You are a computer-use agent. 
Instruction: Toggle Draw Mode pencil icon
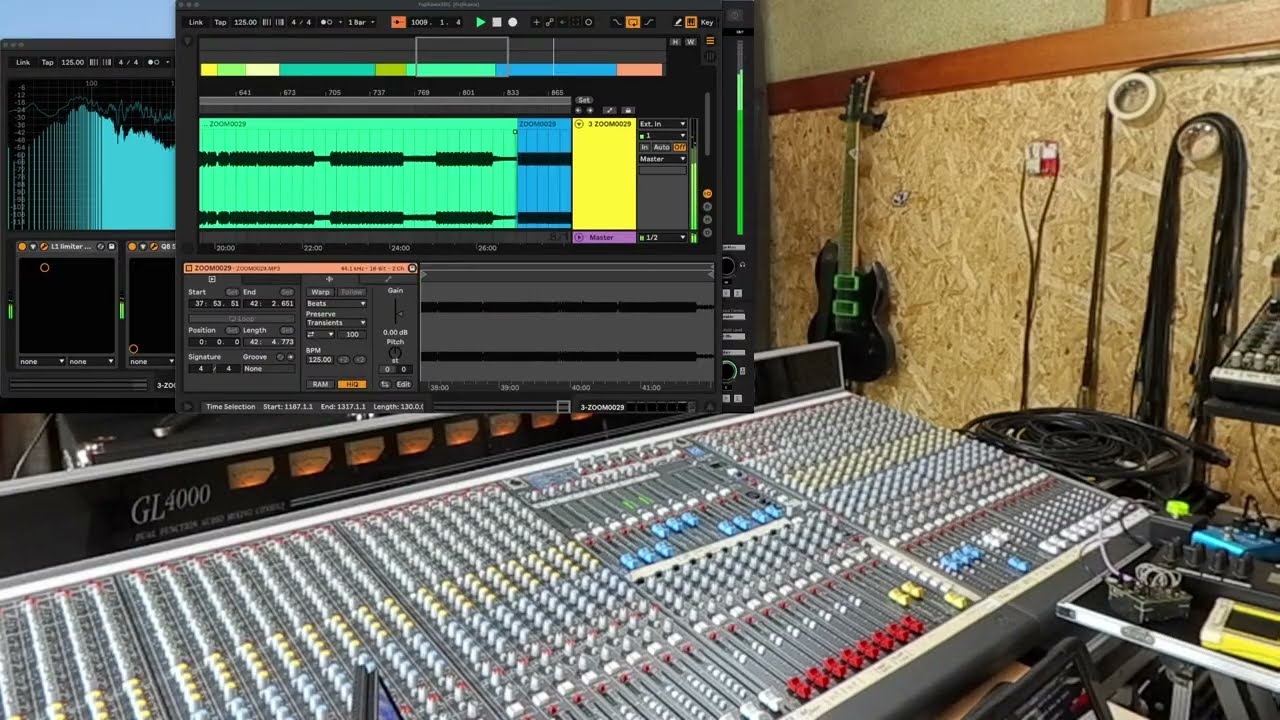tap(678, 22)
